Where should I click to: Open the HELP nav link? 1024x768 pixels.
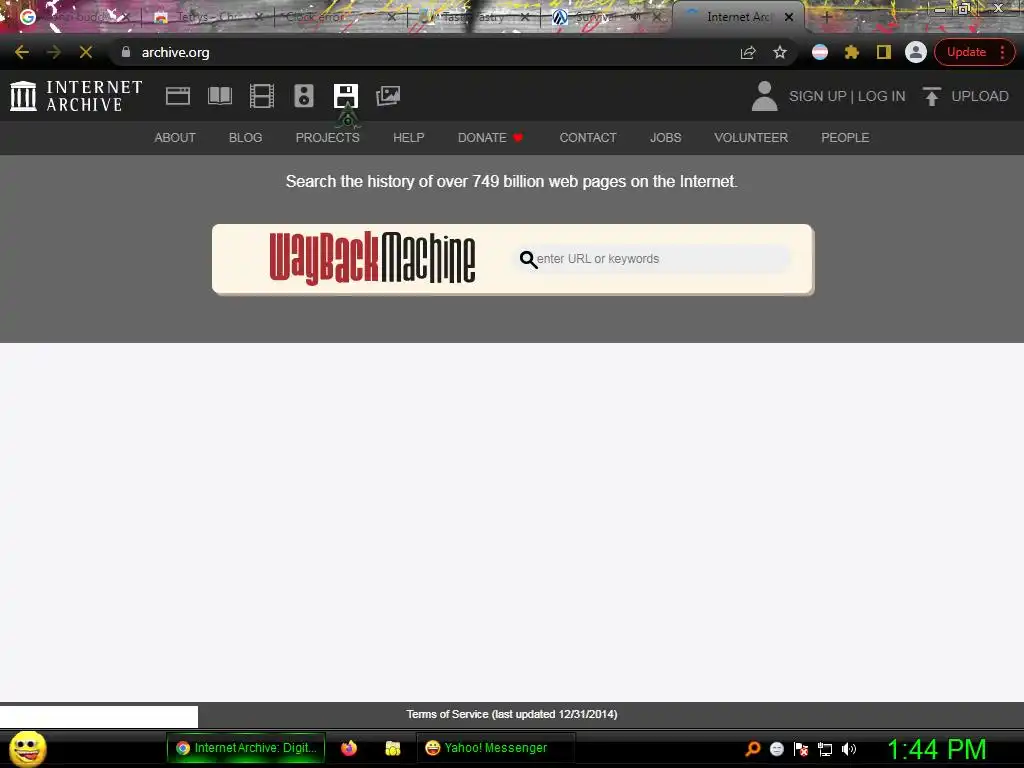click(409, 138)
